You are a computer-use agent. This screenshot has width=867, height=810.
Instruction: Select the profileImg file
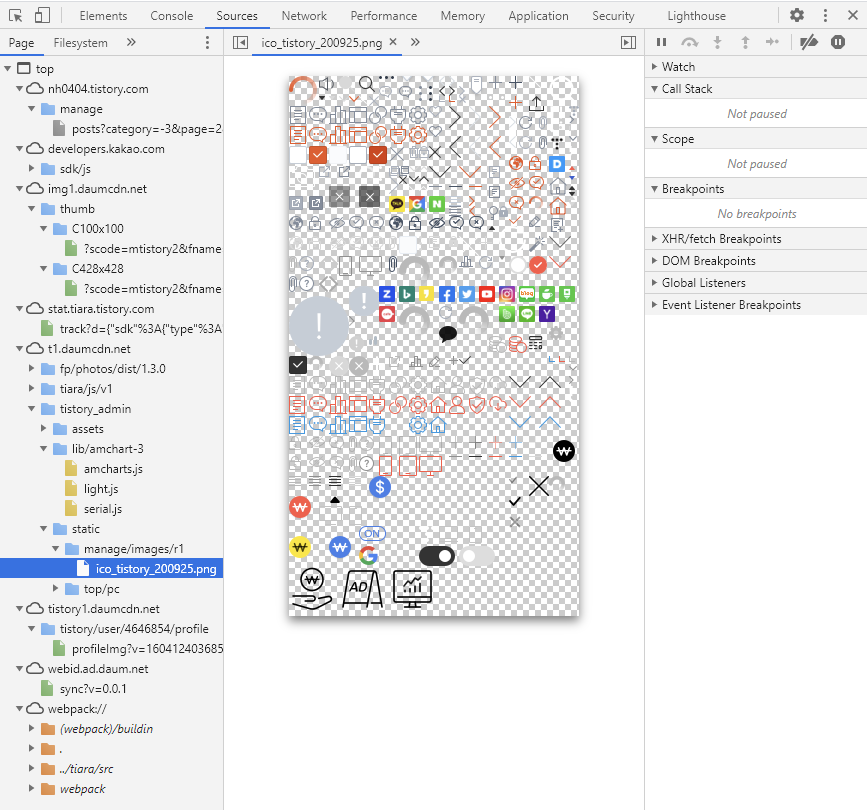(147, 649)
